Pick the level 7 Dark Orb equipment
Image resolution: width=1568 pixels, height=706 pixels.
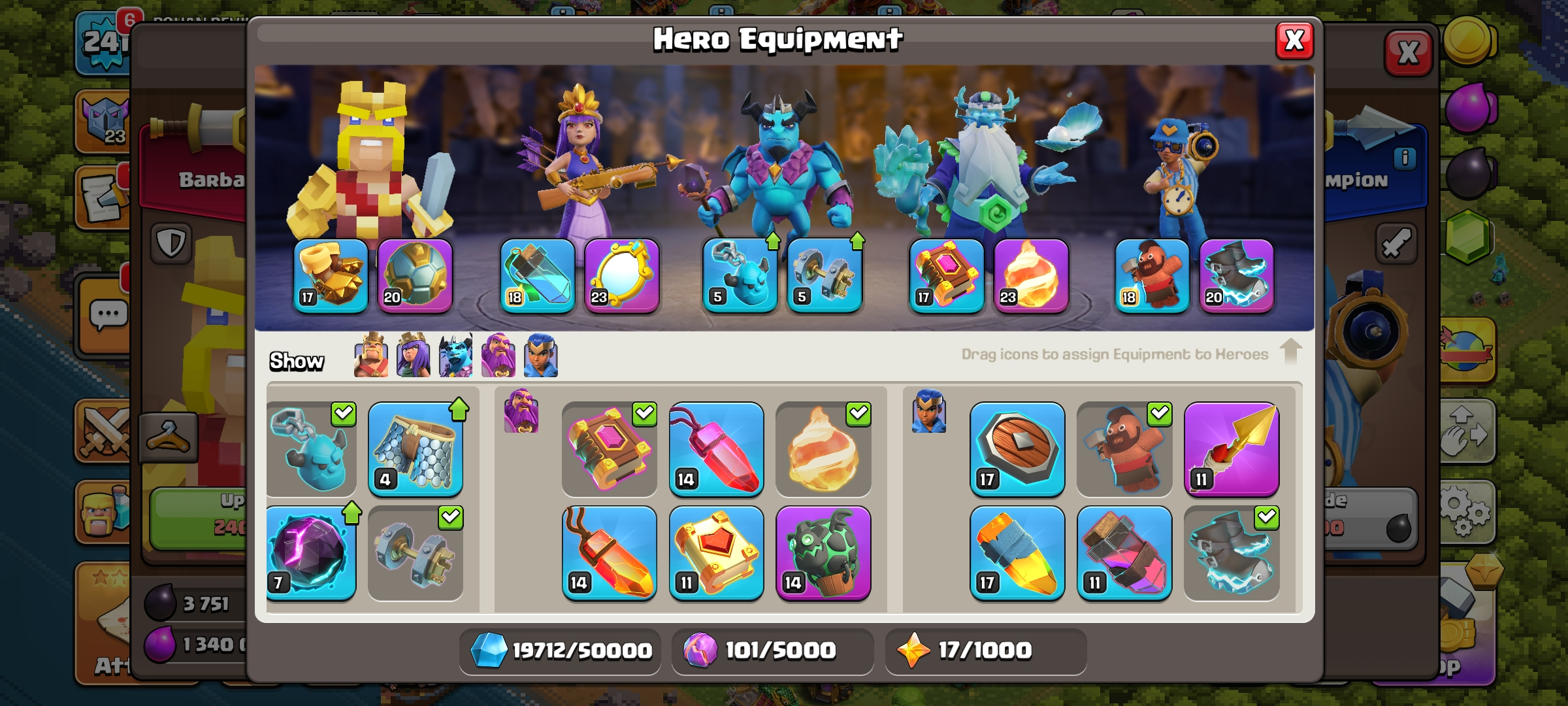(311, 552)
